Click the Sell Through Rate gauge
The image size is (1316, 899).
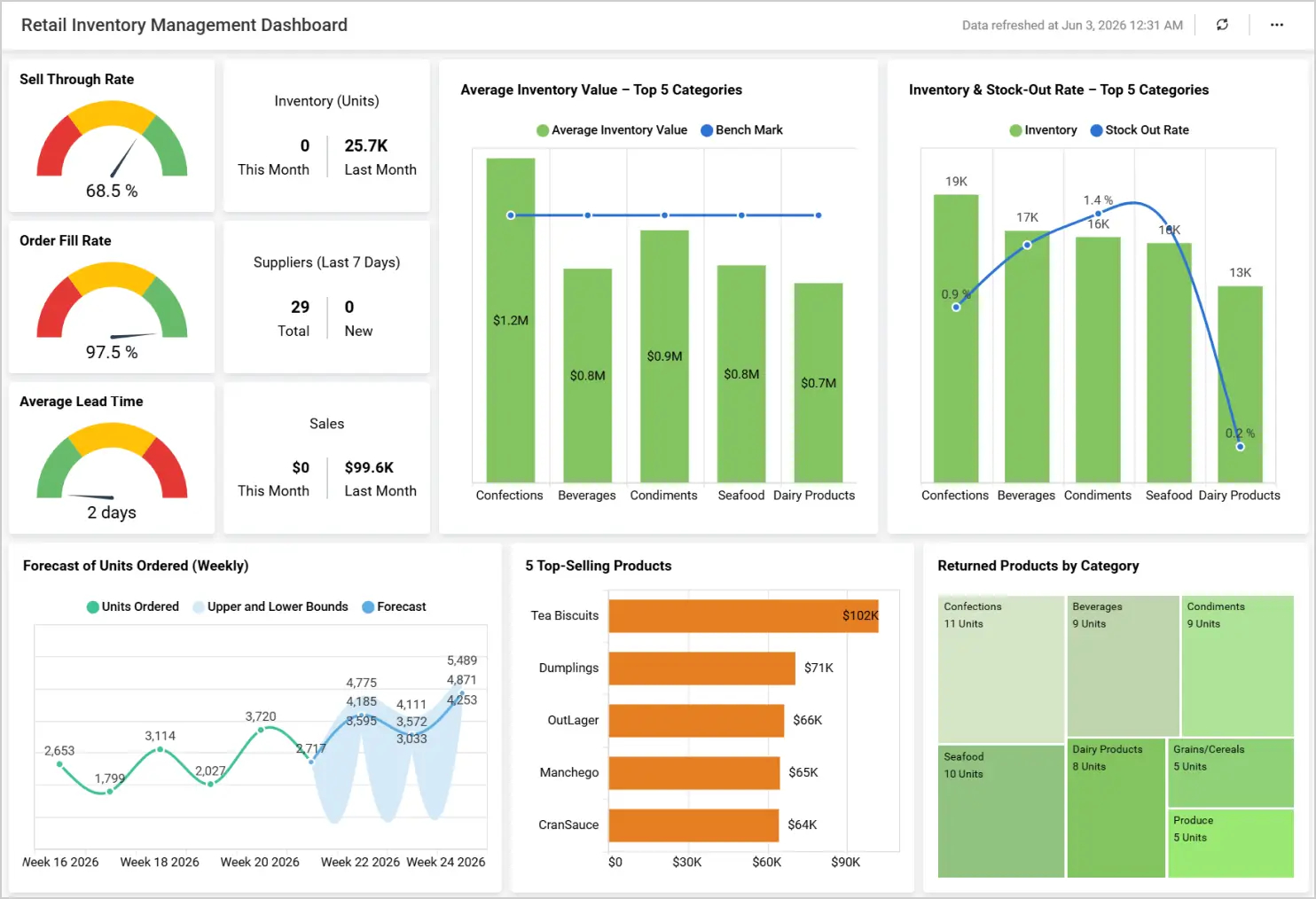pos(112,140)
